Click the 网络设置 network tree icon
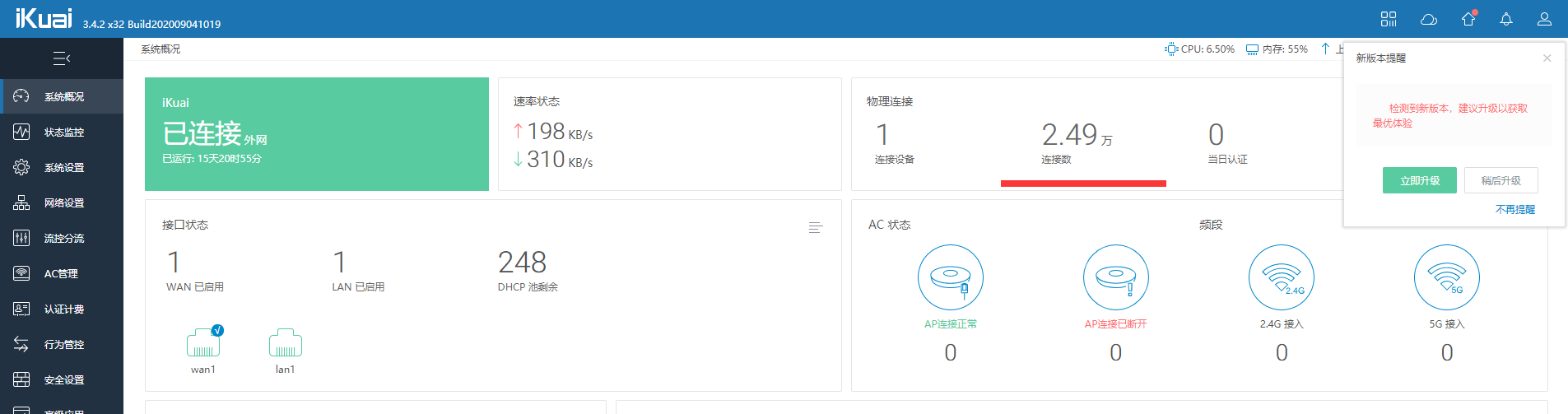Image resolution: width=1568 pixels, height=414 pixels. 21,202
